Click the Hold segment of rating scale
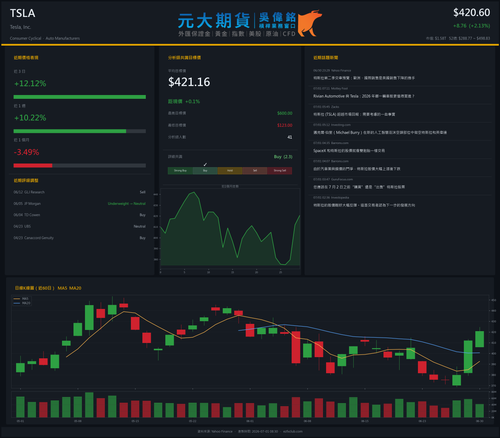Viewport: 500px width, 438px height. [x=230, y=171]
